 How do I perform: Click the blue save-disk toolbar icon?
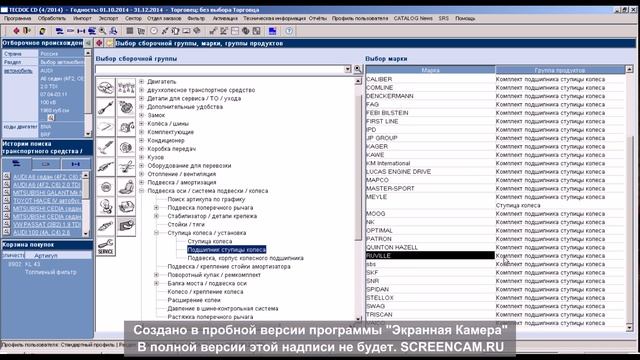click(x=272, y=31)
